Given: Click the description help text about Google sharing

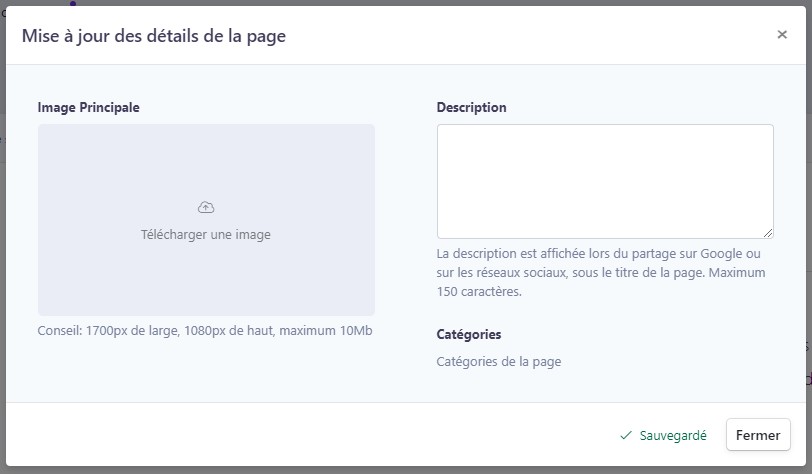Looking at the screenshot, I should click(598, 254).
